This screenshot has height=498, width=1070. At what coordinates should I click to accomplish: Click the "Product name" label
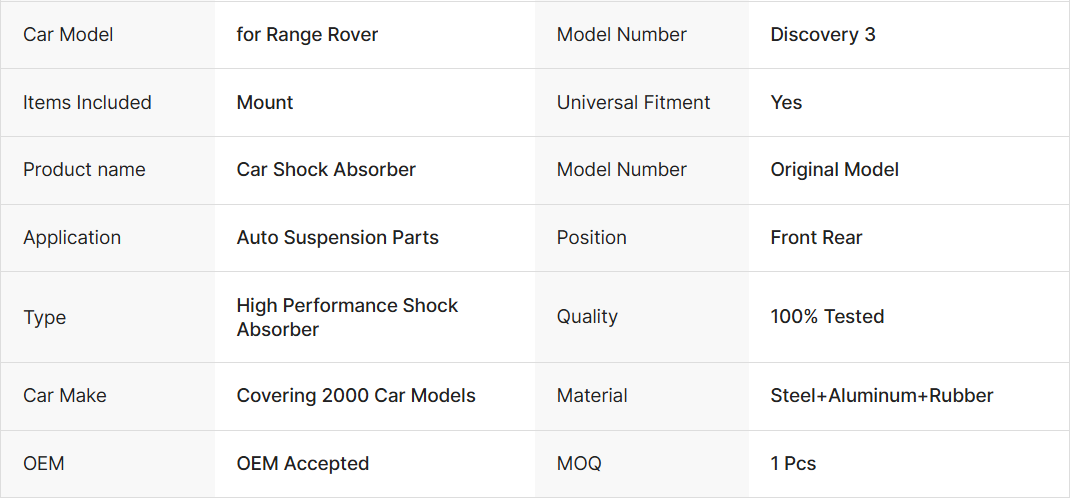(84, 170)
